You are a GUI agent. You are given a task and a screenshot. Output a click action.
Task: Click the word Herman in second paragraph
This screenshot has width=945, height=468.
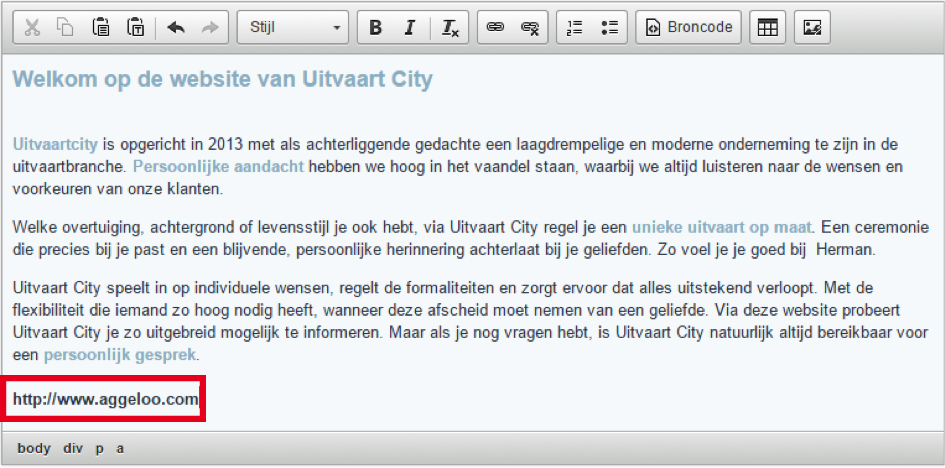[843, 251]
